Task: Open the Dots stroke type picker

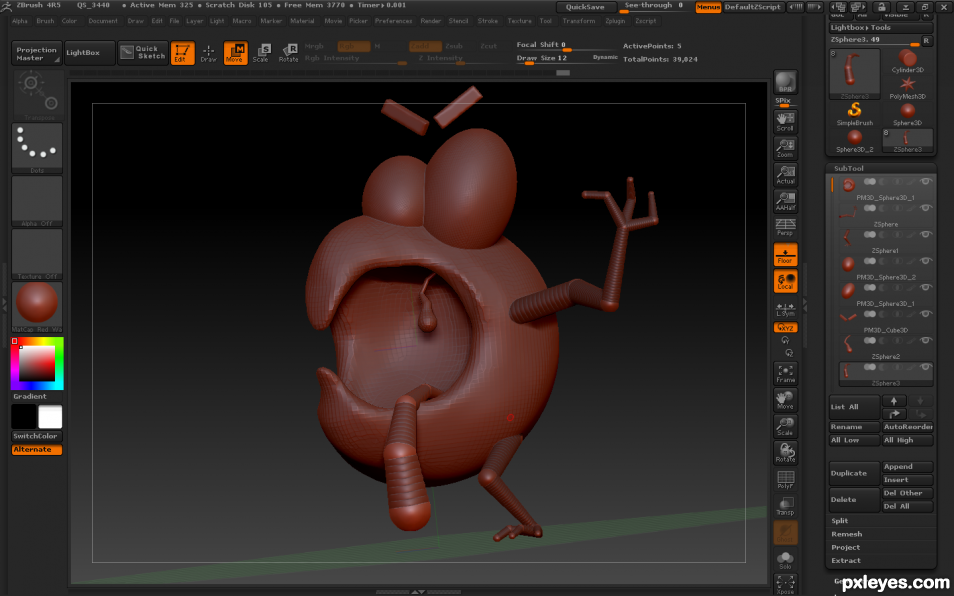Action: click(x=37, y=148)
